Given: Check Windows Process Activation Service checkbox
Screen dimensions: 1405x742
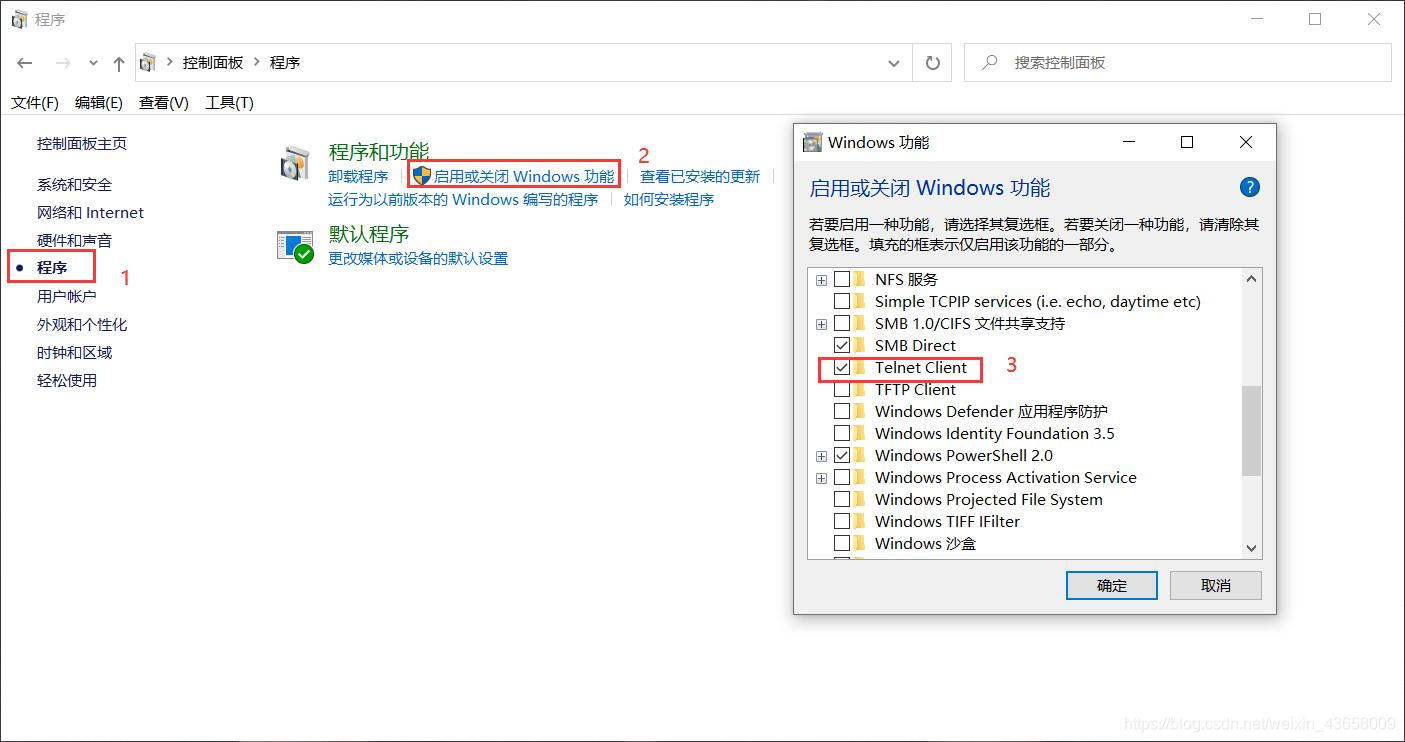Looking at the screenshot, I should click(x=842, y=477).
